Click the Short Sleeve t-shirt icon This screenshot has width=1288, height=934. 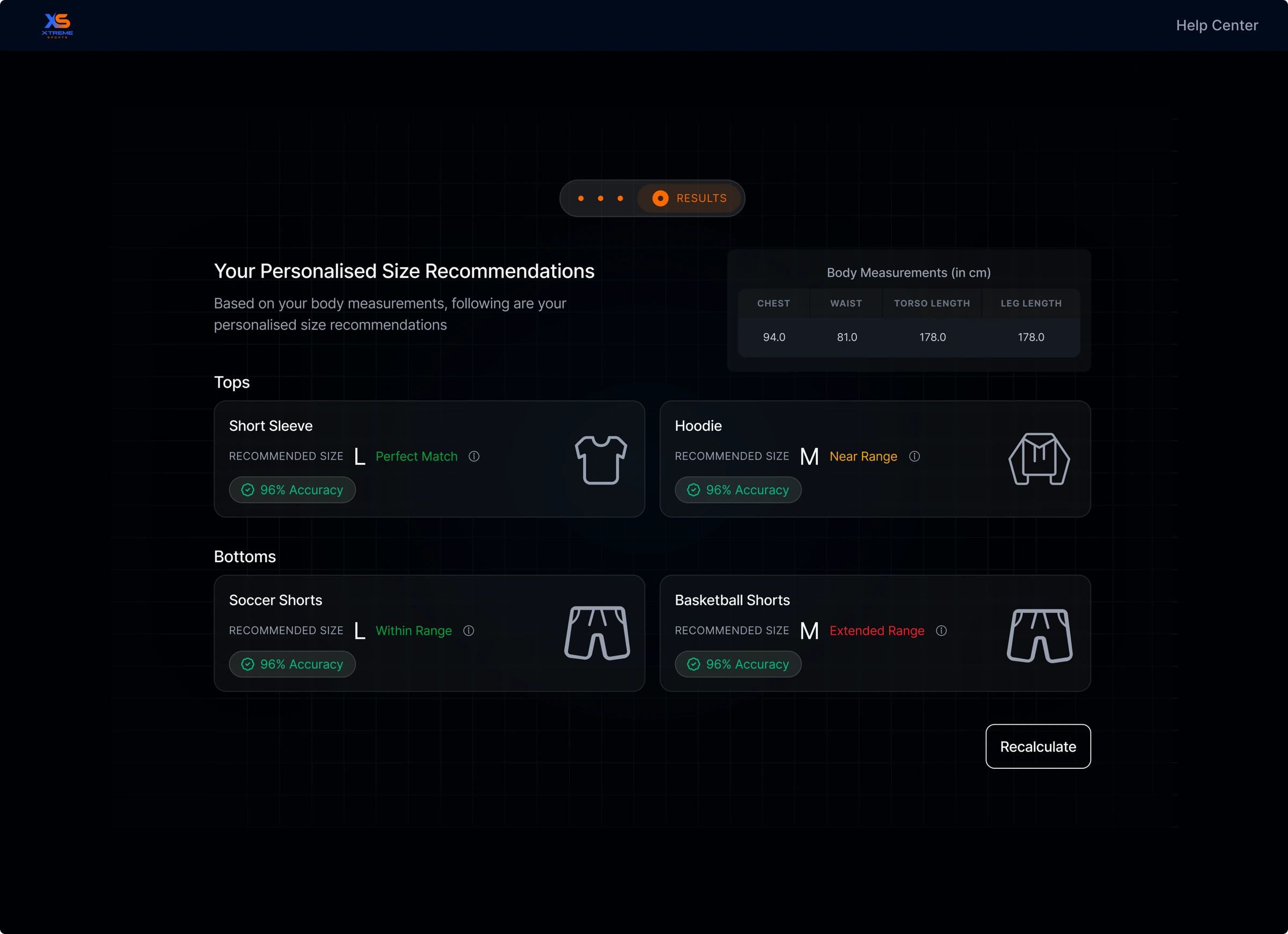601,460
